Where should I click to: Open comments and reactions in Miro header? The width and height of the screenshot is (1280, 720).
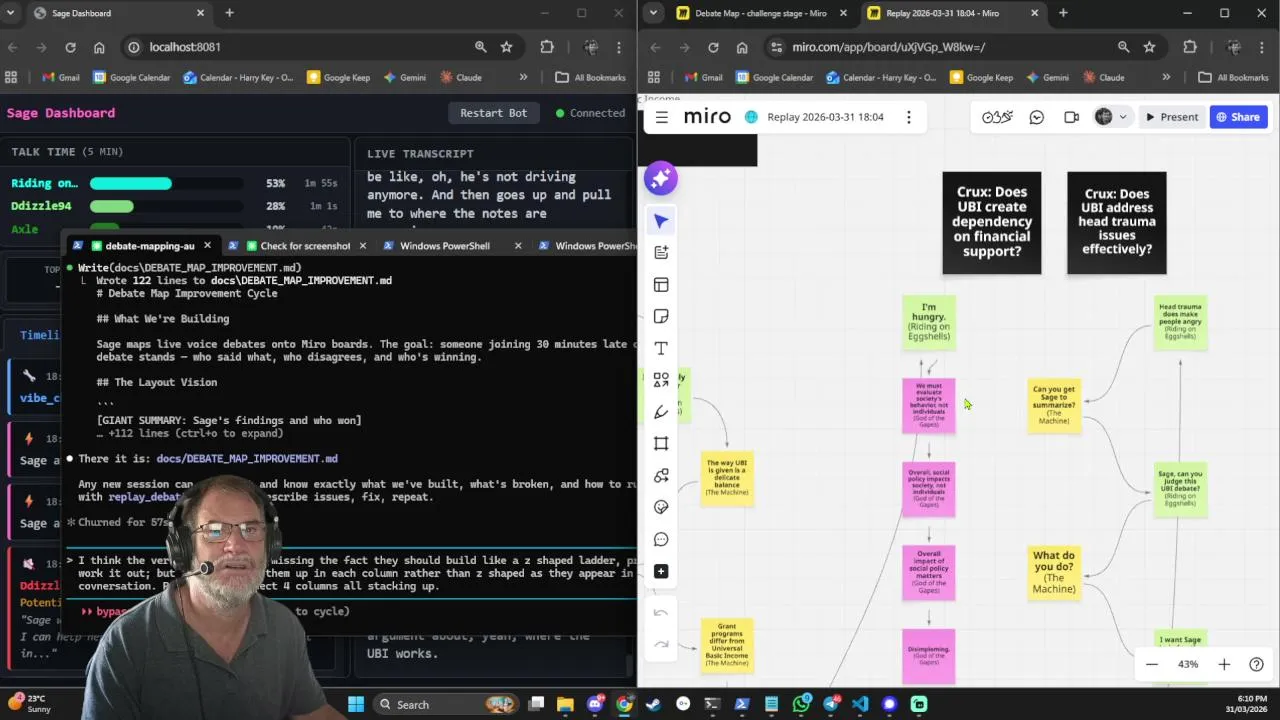(x=1037, y=117)
